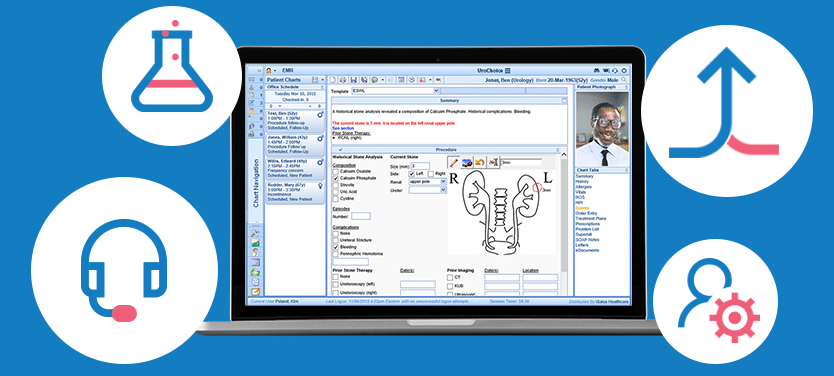Viewport: 834px width, 376px height.
Task: Click the green globe toolbar icon
Action: click(374, 80)
